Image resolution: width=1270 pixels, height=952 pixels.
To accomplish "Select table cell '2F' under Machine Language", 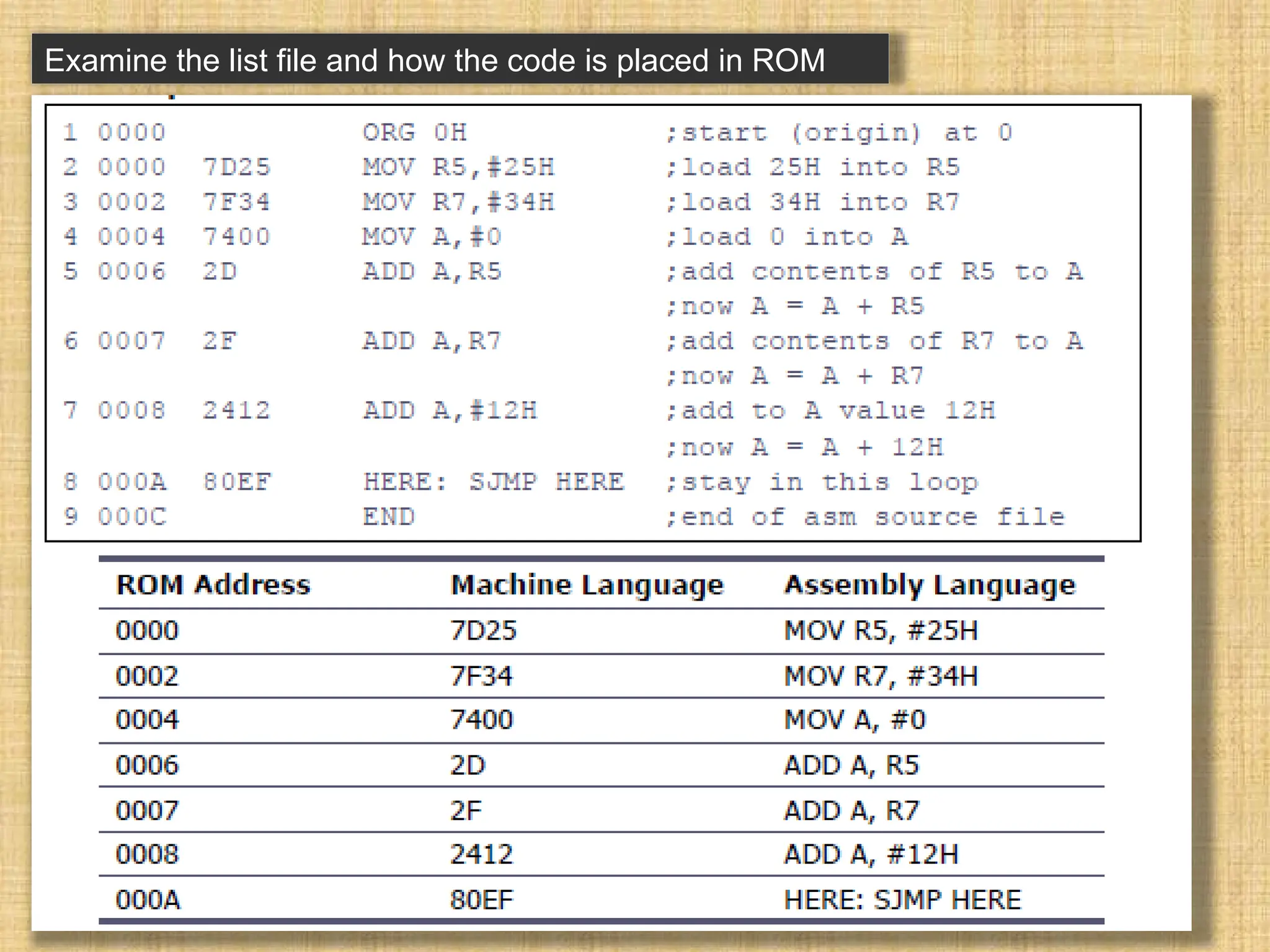I will pos(466,811).
